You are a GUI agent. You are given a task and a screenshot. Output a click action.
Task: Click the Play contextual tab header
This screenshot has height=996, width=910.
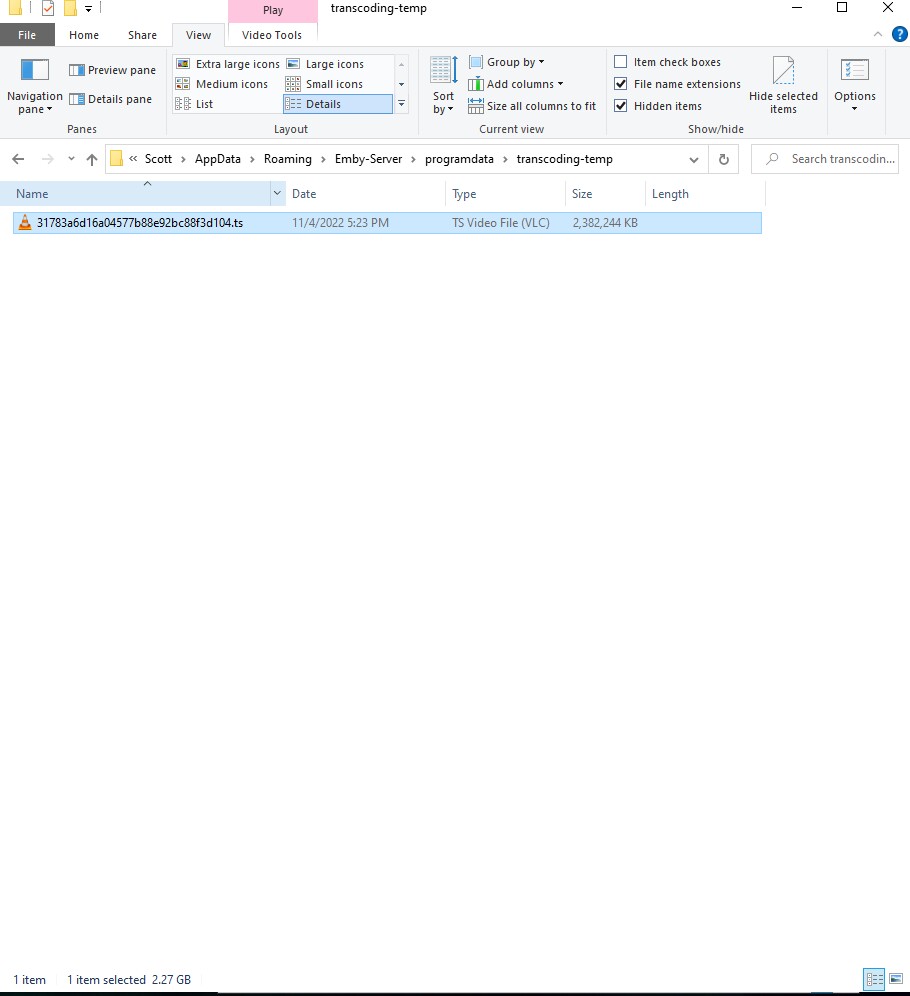click(x=273, y=10)
